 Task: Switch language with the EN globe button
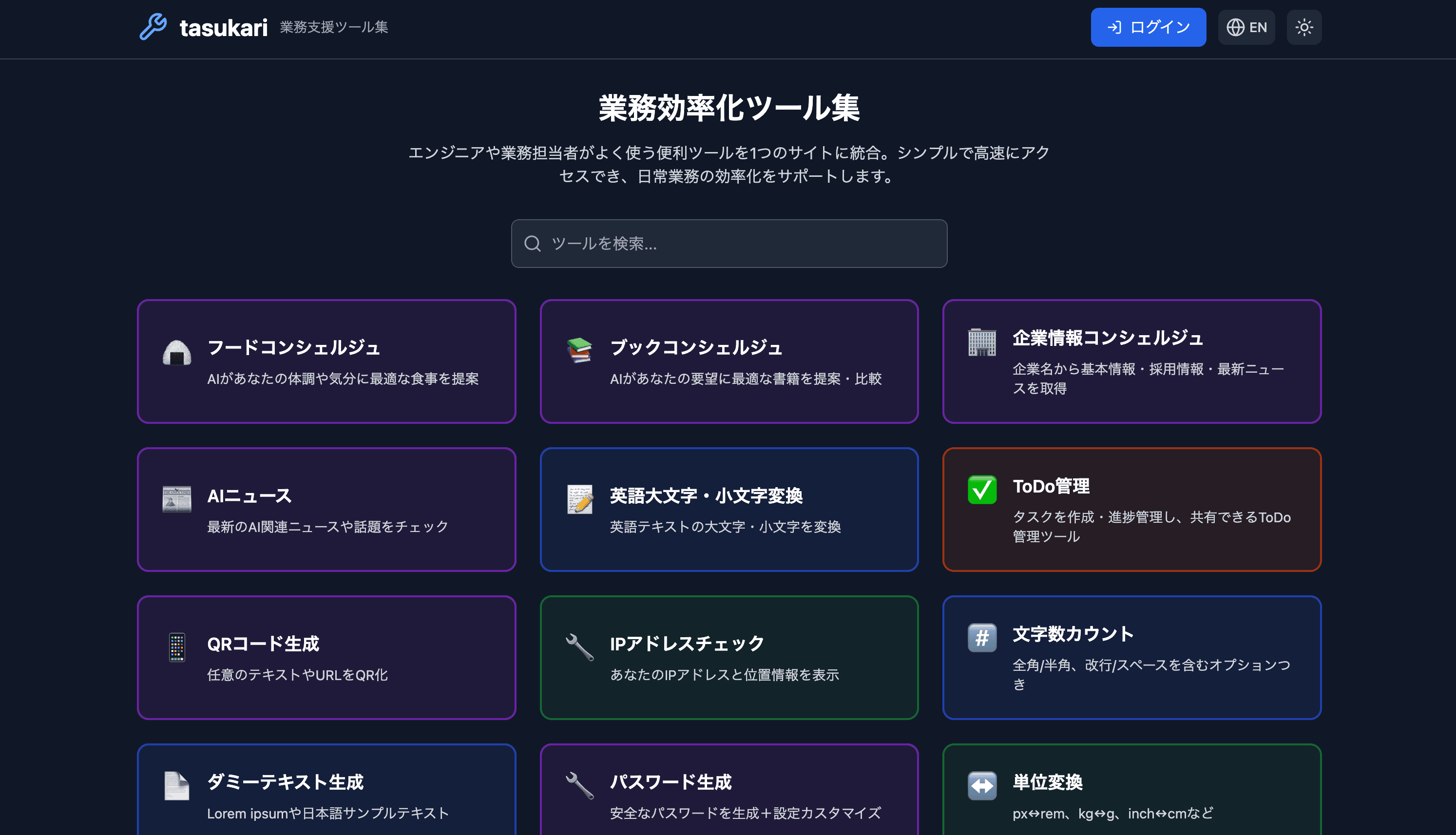(1245, 28)
